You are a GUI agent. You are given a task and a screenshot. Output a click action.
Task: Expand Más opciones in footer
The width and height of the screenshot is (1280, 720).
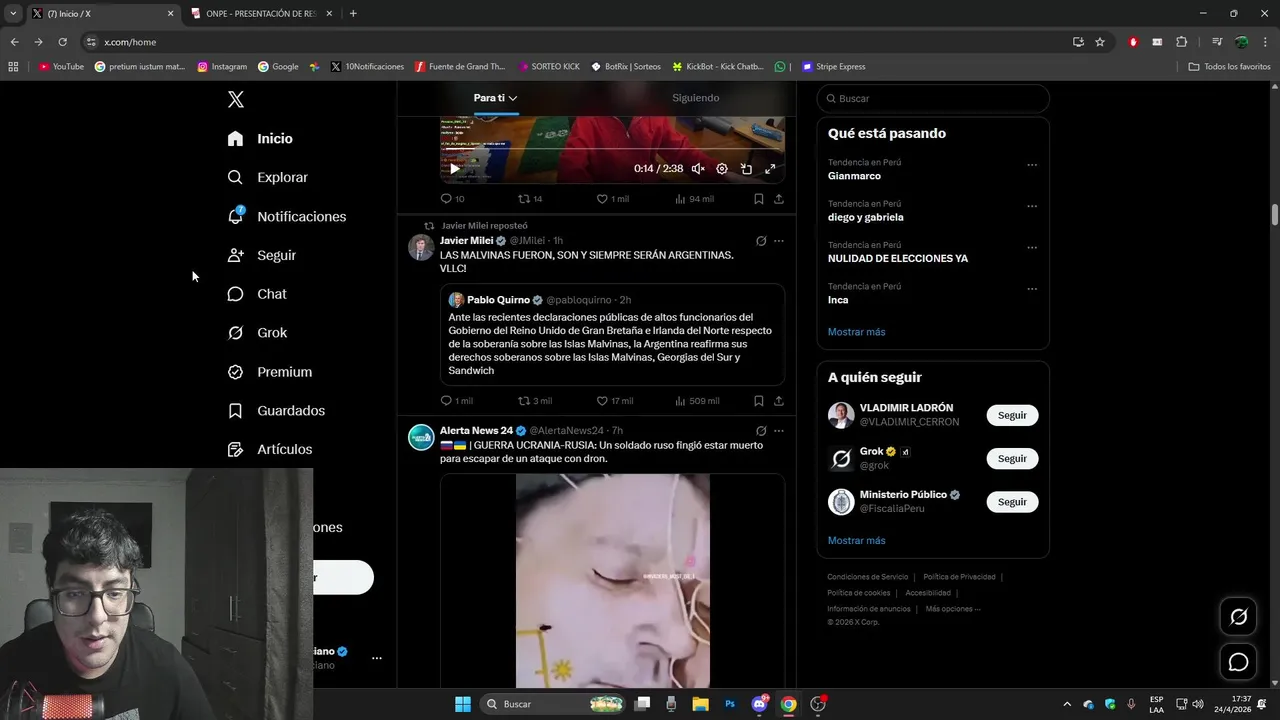(953, 609)
